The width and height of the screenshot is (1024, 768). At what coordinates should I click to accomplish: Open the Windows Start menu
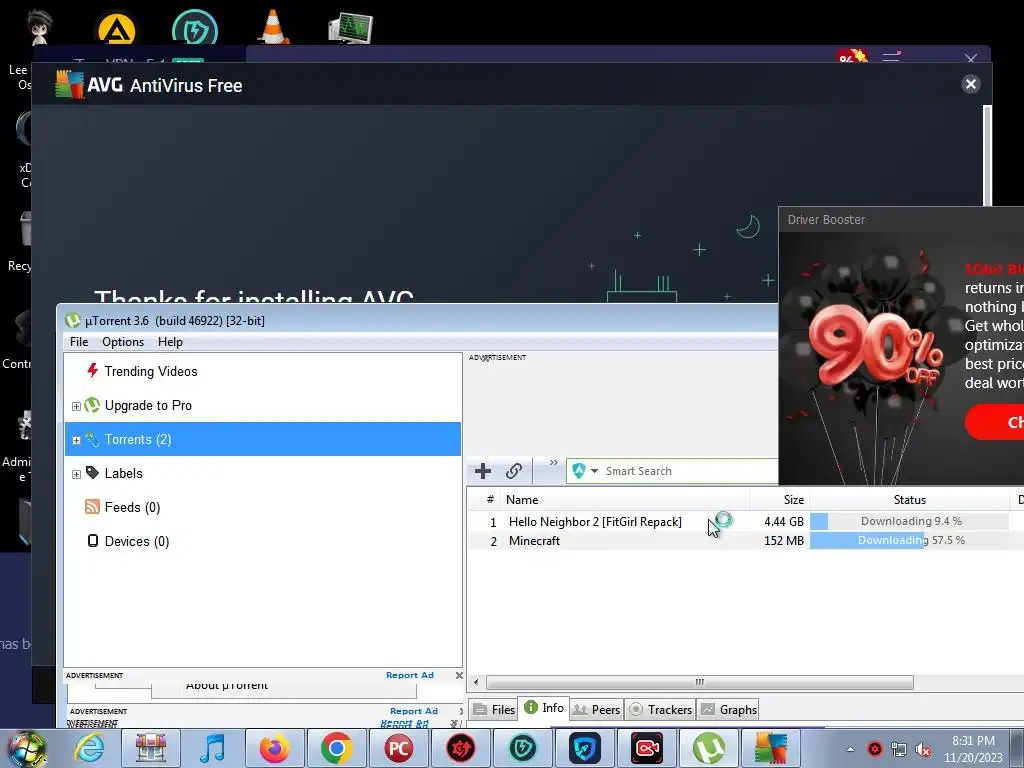tap(26, 748)
